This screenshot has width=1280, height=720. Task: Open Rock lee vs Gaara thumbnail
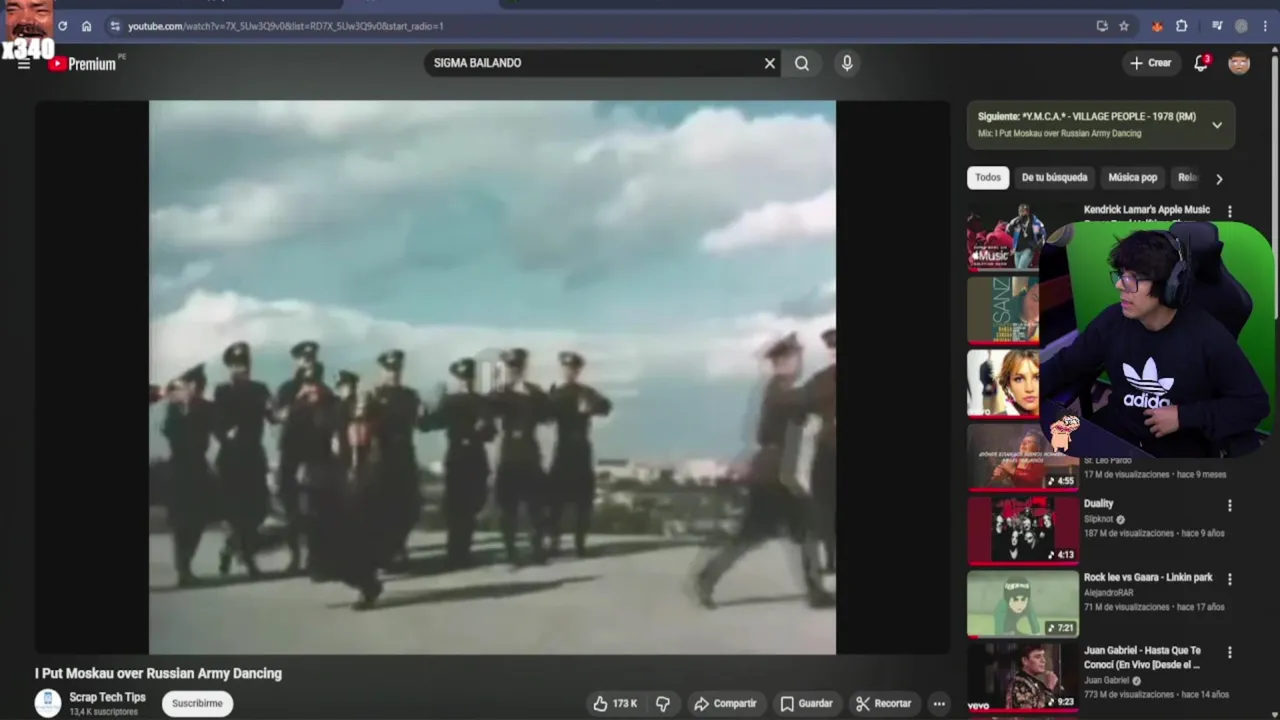click(x=1023, y=603)
